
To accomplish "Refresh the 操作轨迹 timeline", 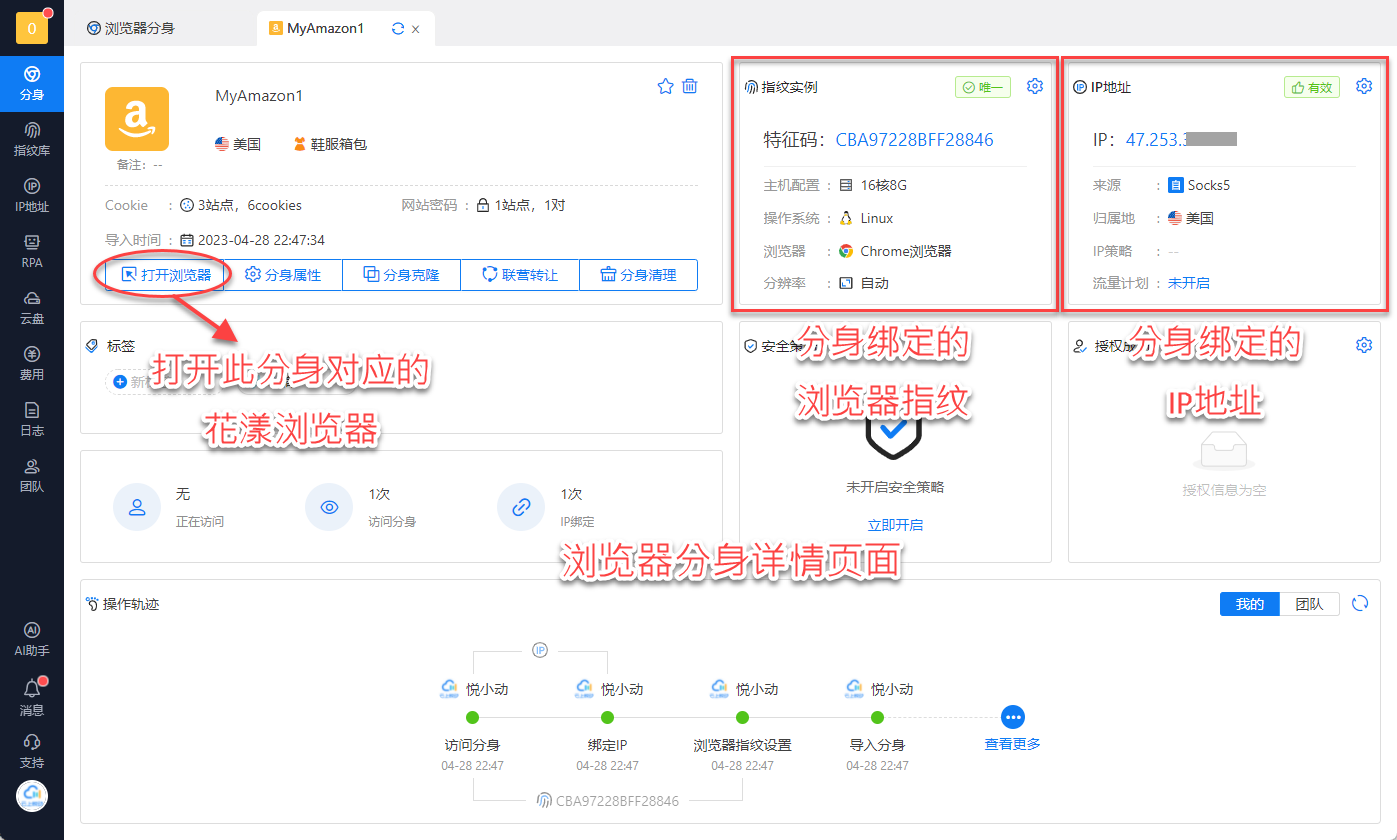I will pos(1360,603).
